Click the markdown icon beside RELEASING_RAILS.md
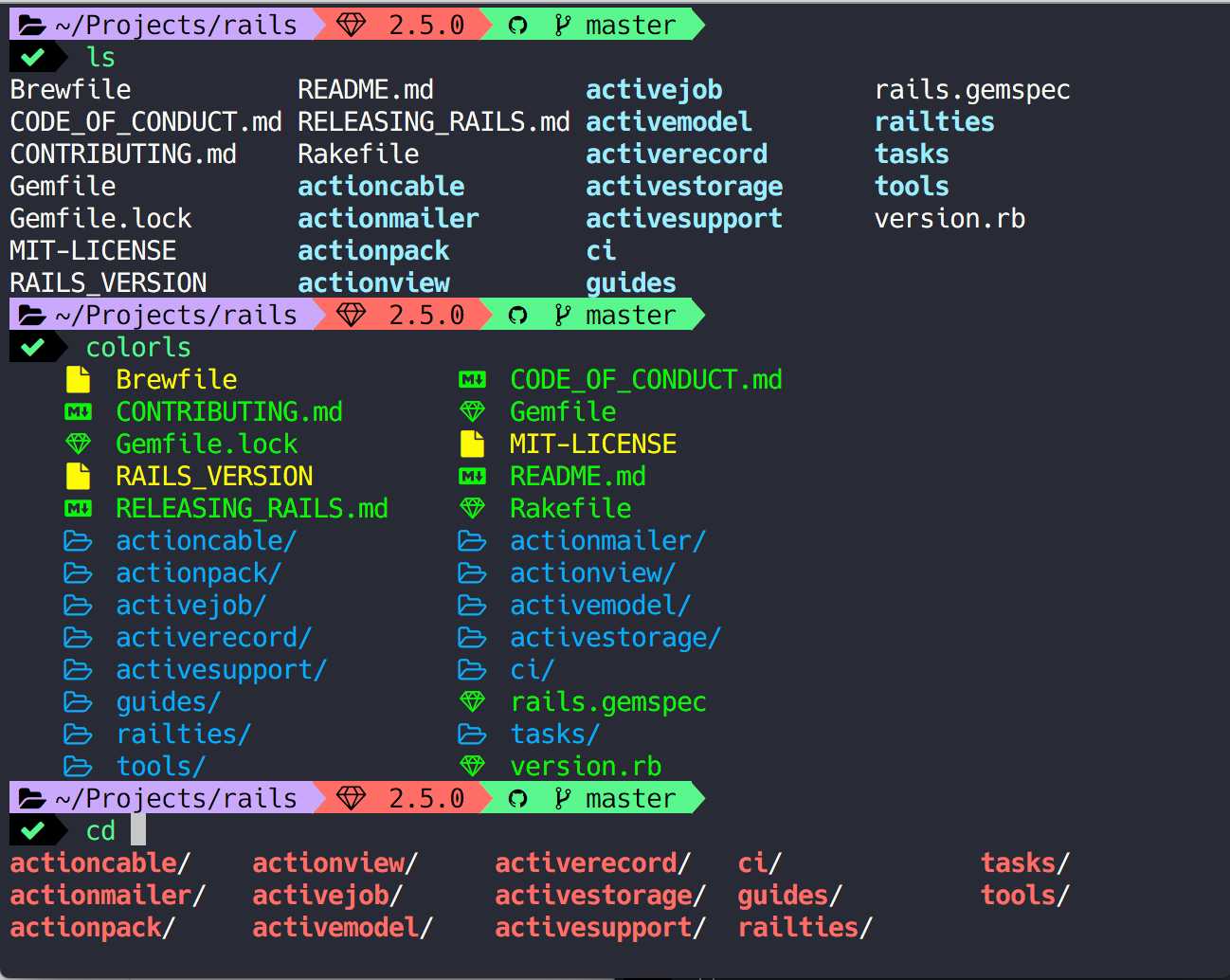The image size is (1230, 980). tap(79, 509)
